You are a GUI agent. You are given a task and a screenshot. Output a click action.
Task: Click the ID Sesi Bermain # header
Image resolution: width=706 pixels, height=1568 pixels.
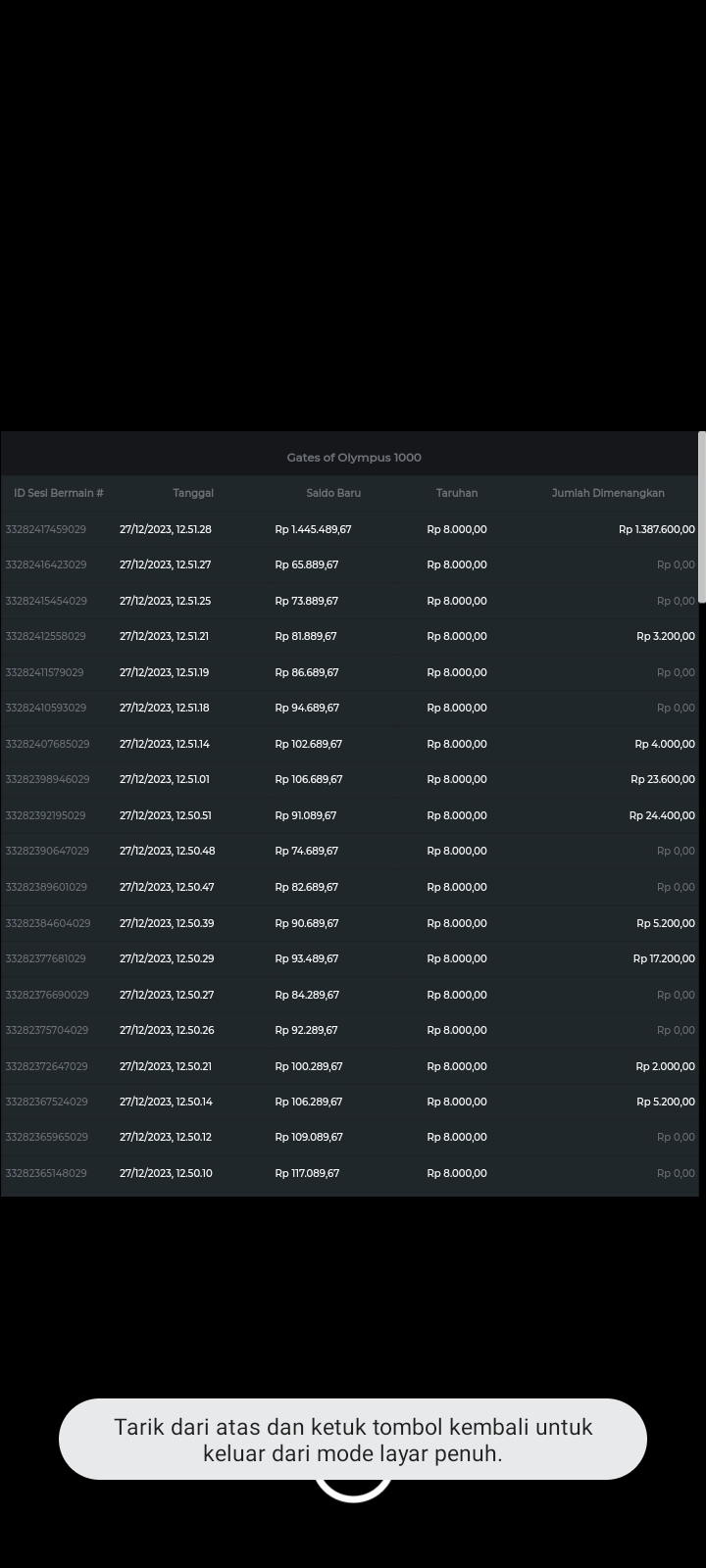(59, 493)
